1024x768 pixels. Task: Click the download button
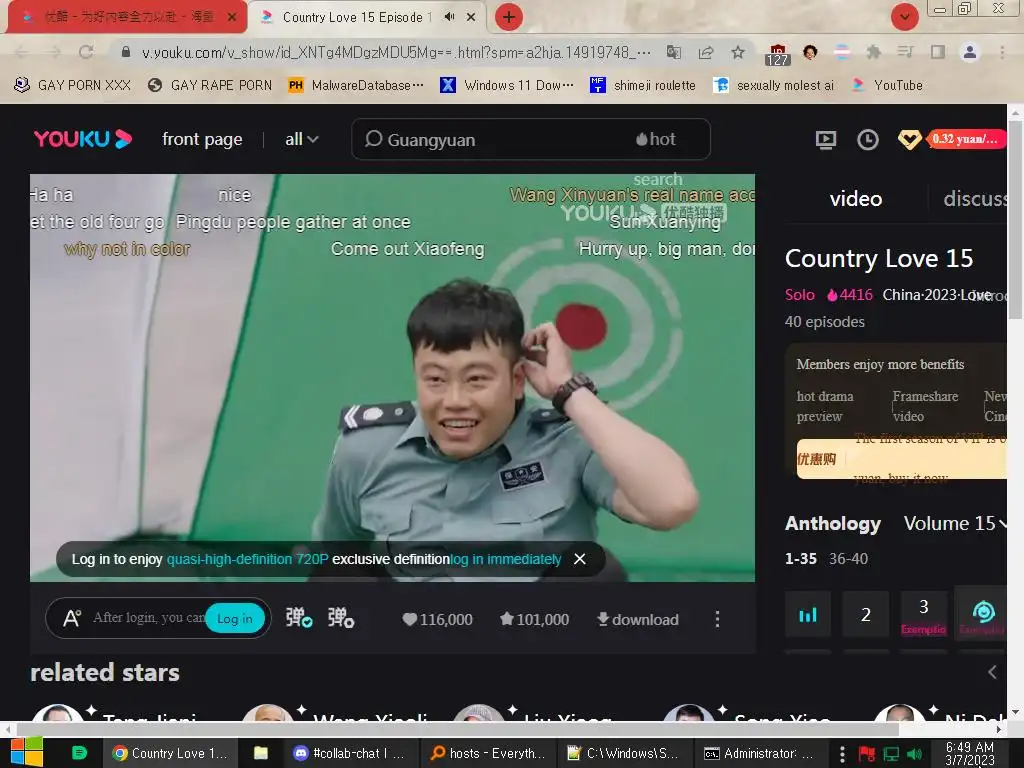pyautogui.click(x=637, y=619)
